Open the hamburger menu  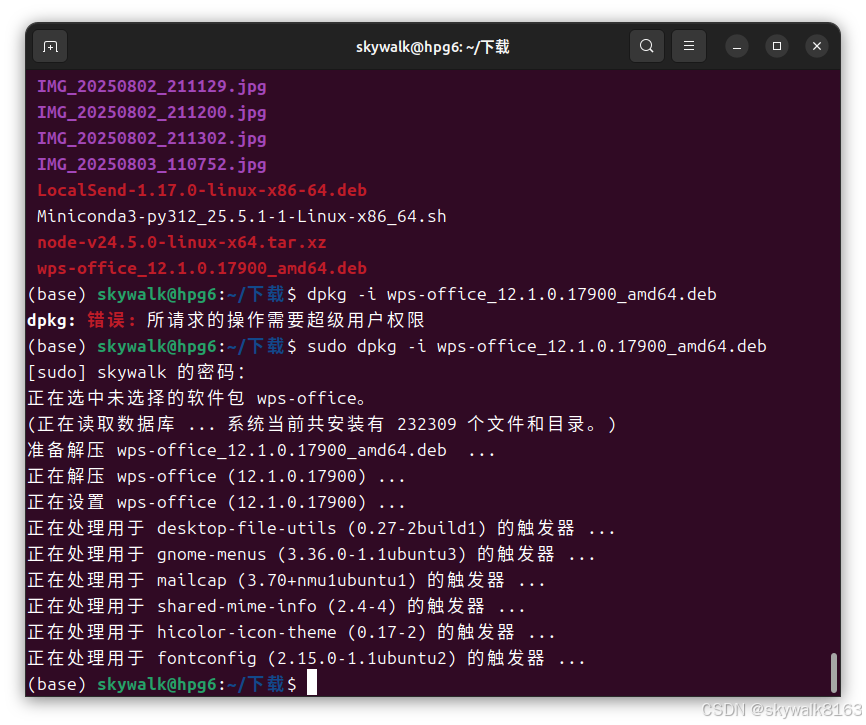tap(689, 46)
